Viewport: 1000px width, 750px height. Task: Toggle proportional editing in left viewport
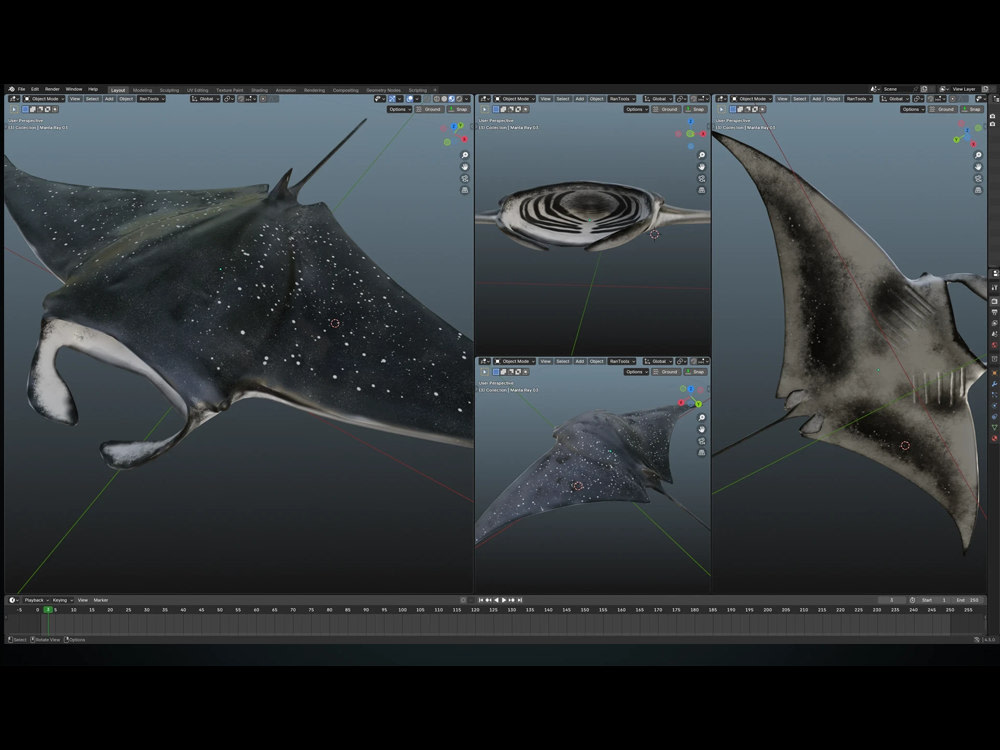pos(263,99)
